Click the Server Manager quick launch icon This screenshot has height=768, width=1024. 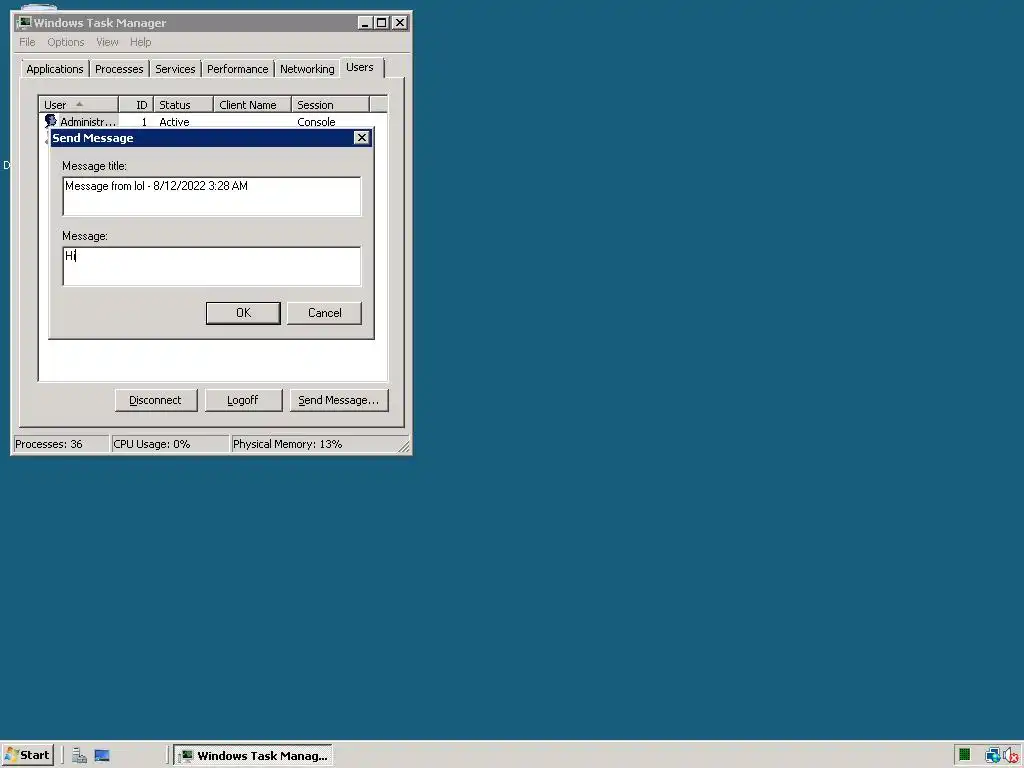coord(79,756)
